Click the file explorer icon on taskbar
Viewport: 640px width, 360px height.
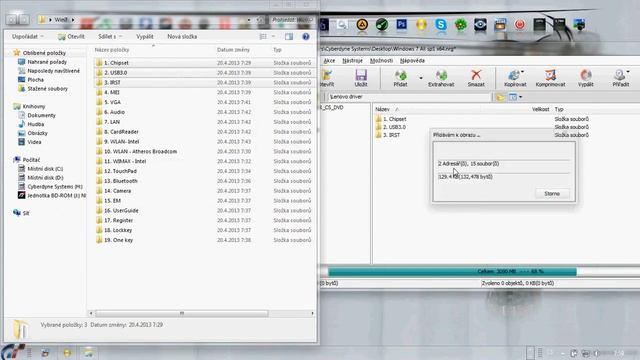pyautogui.click(x=88, y=353)
